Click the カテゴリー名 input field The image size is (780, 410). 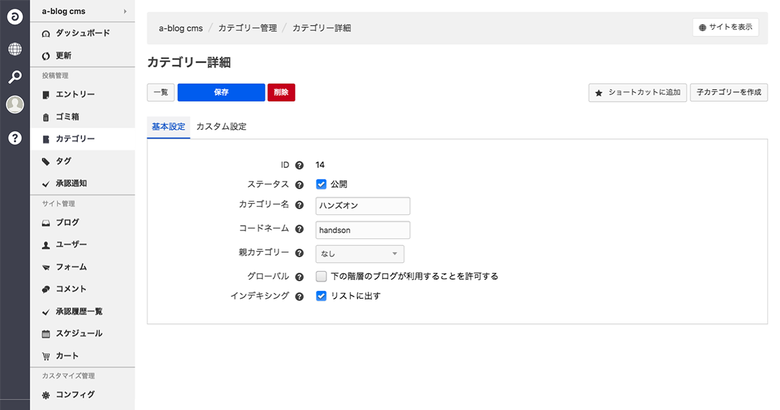coord(363,205)
